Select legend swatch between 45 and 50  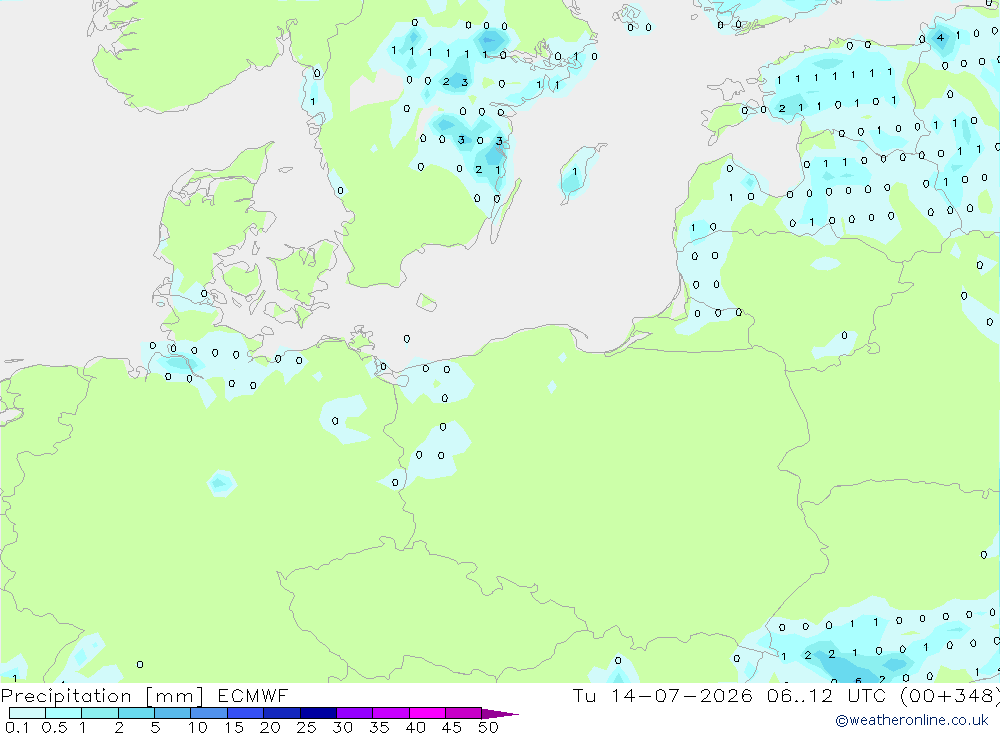(x=464, y=713)
